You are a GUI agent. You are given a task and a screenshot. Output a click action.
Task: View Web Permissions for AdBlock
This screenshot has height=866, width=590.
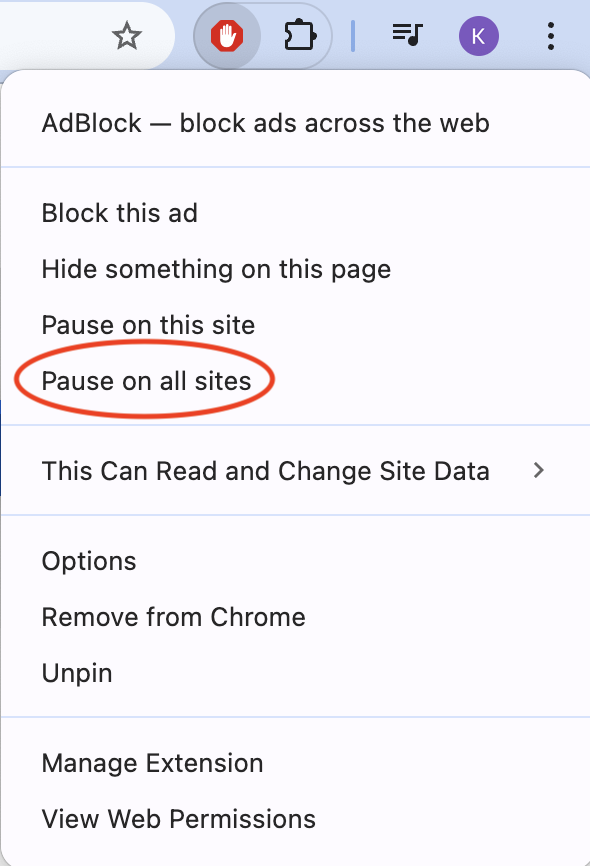point(178,819)
